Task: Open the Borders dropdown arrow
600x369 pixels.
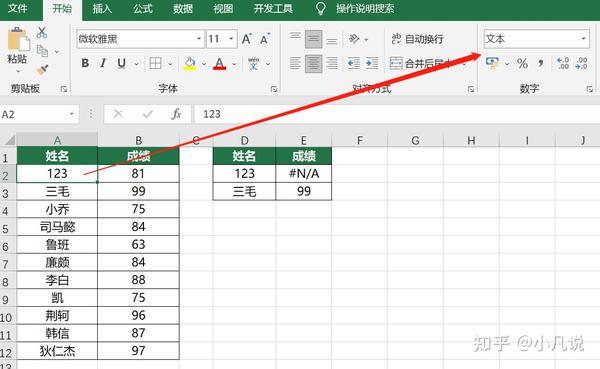Action: (170, 64)
